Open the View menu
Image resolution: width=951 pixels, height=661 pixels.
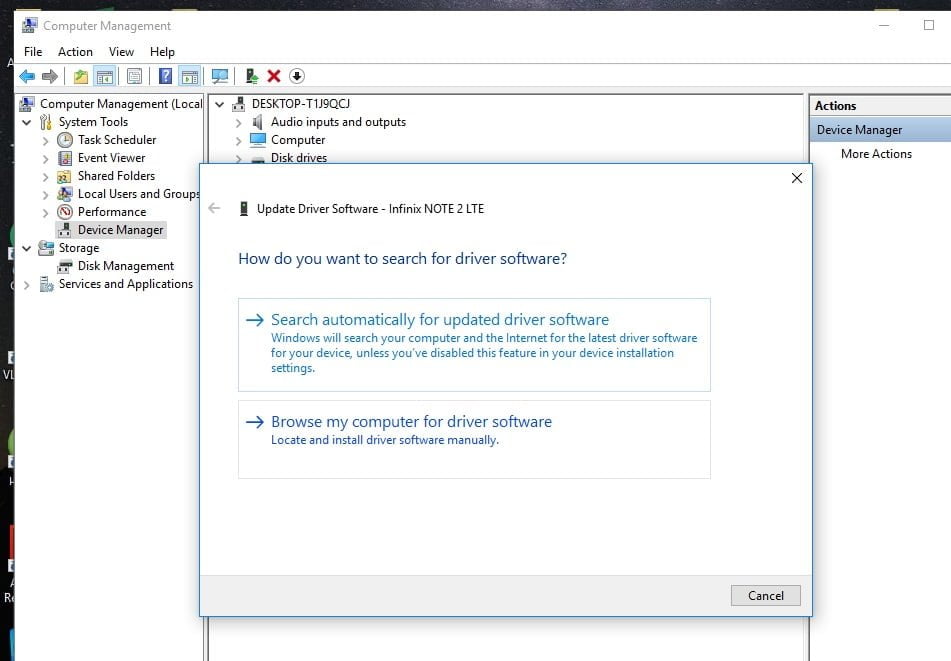coord(121,52)
